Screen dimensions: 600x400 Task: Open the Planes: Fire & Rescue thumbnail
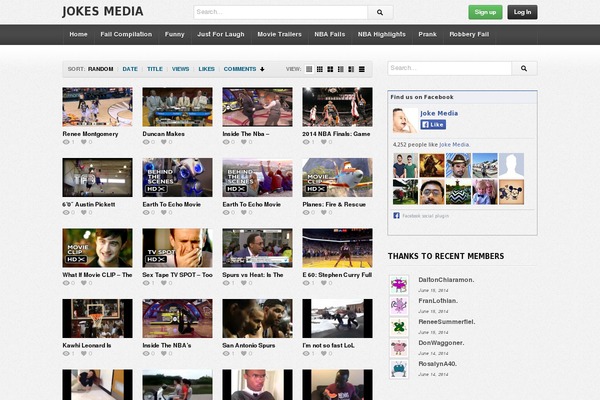click(338, 178)
